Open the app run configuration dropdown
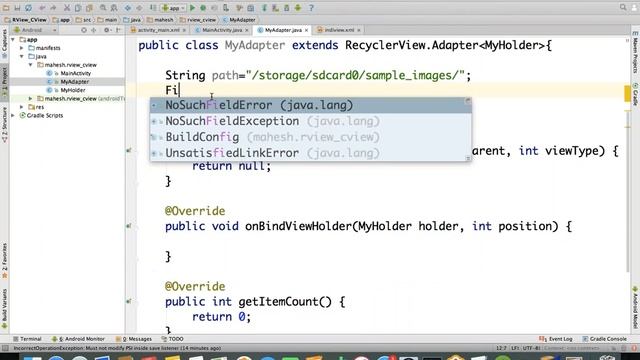 [x=173, y=8]
